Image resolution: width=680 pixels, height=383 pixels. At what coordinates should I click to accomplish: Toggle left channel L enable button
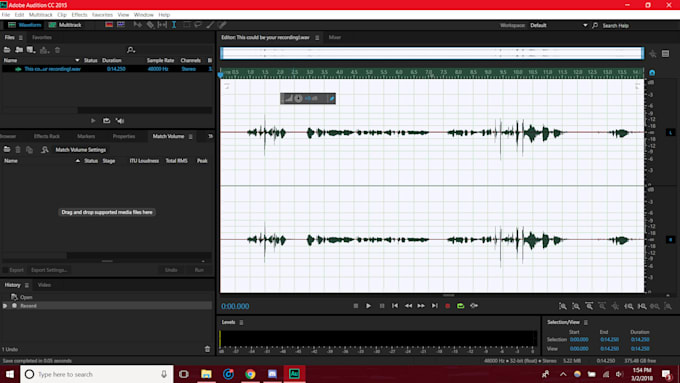(670, 132)
